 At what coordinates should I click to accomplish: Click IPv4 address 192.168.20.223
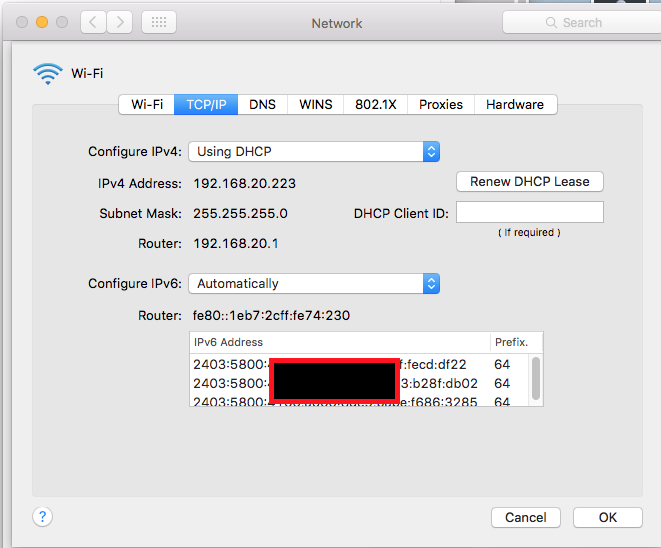pos(245,184)
